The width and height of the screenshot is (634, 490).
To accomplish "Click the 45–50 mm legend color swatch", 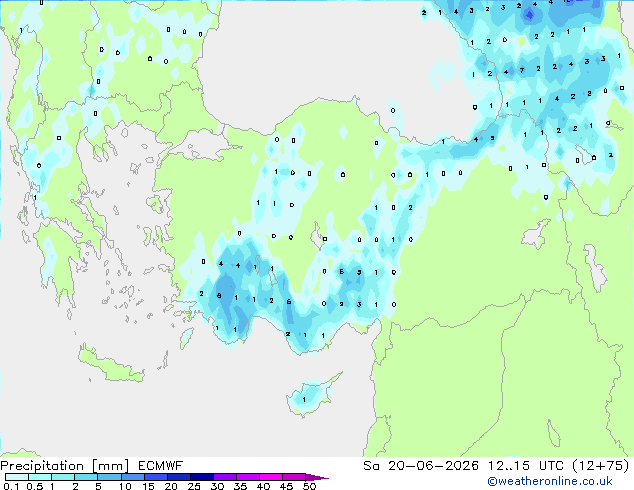I will tap(294, 477).
